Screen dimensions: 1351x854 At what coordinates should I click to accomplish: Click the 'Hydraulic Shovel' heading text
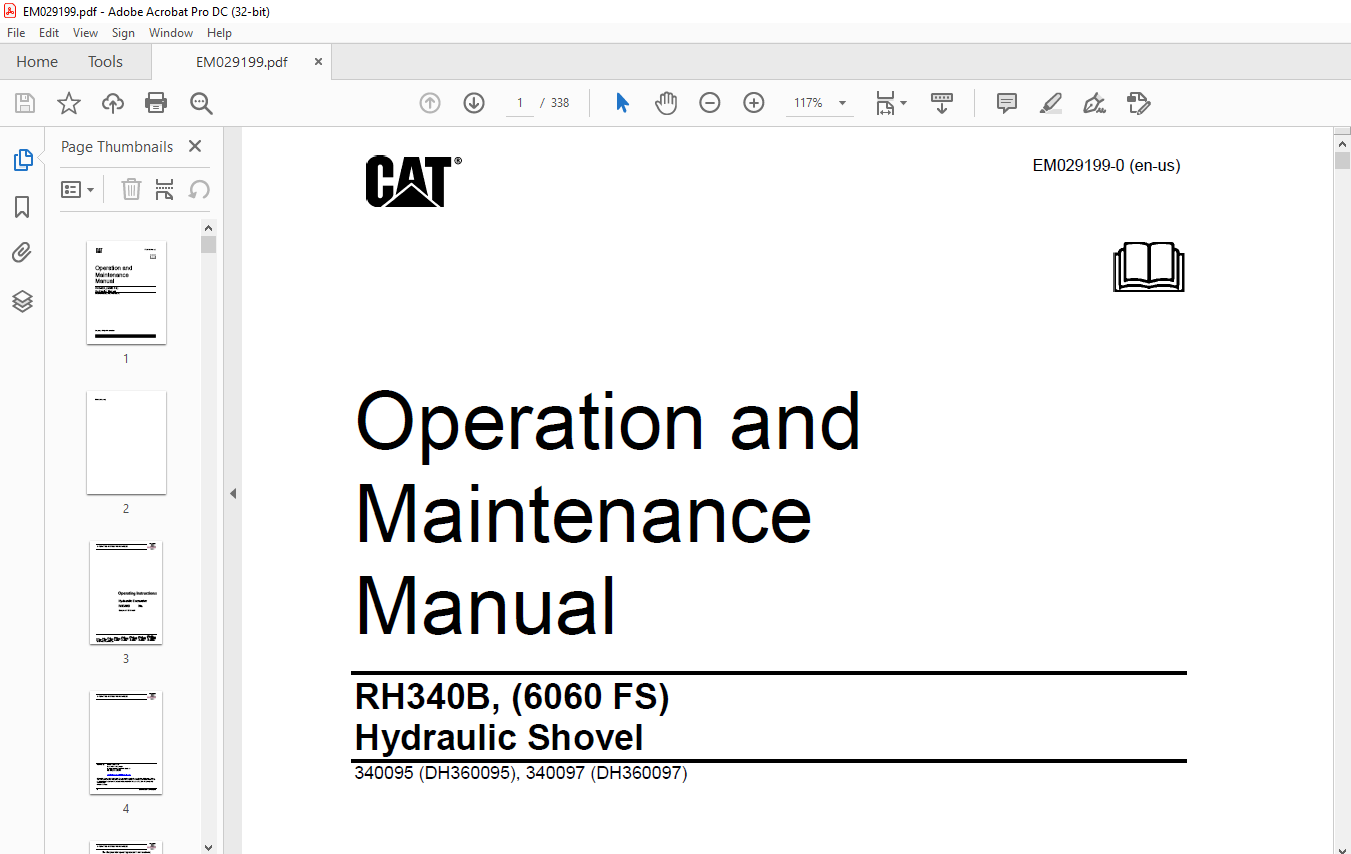(x=499, y=739)
